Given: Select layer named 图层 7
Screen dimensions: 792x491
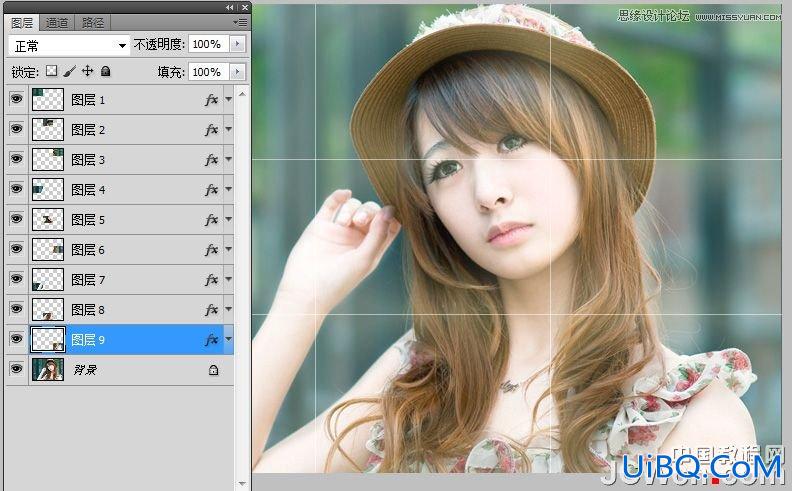Looking at the screenshot, I should [88, 280].
